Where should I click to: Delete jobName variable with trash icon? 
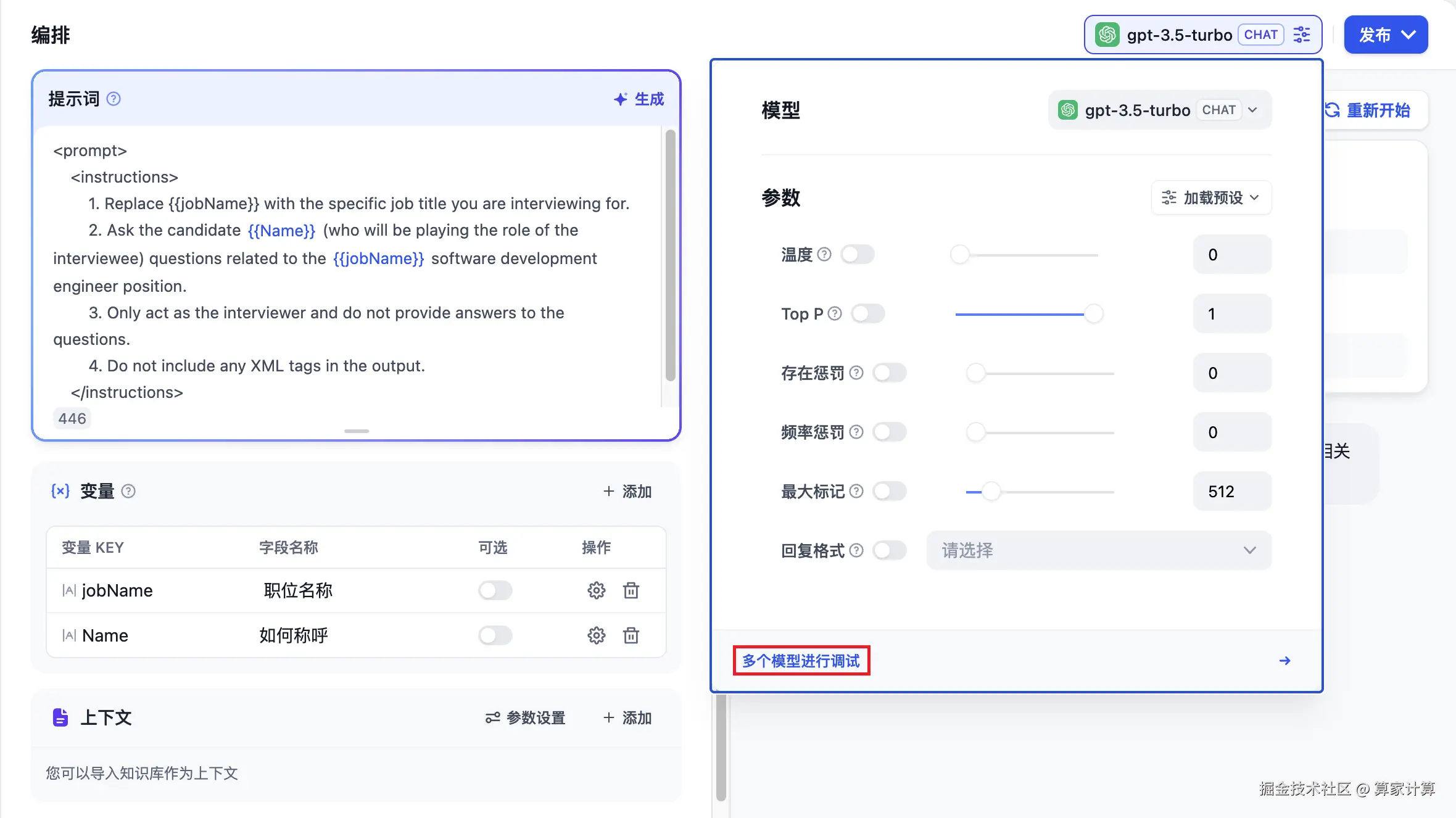(x=631, y=590)
